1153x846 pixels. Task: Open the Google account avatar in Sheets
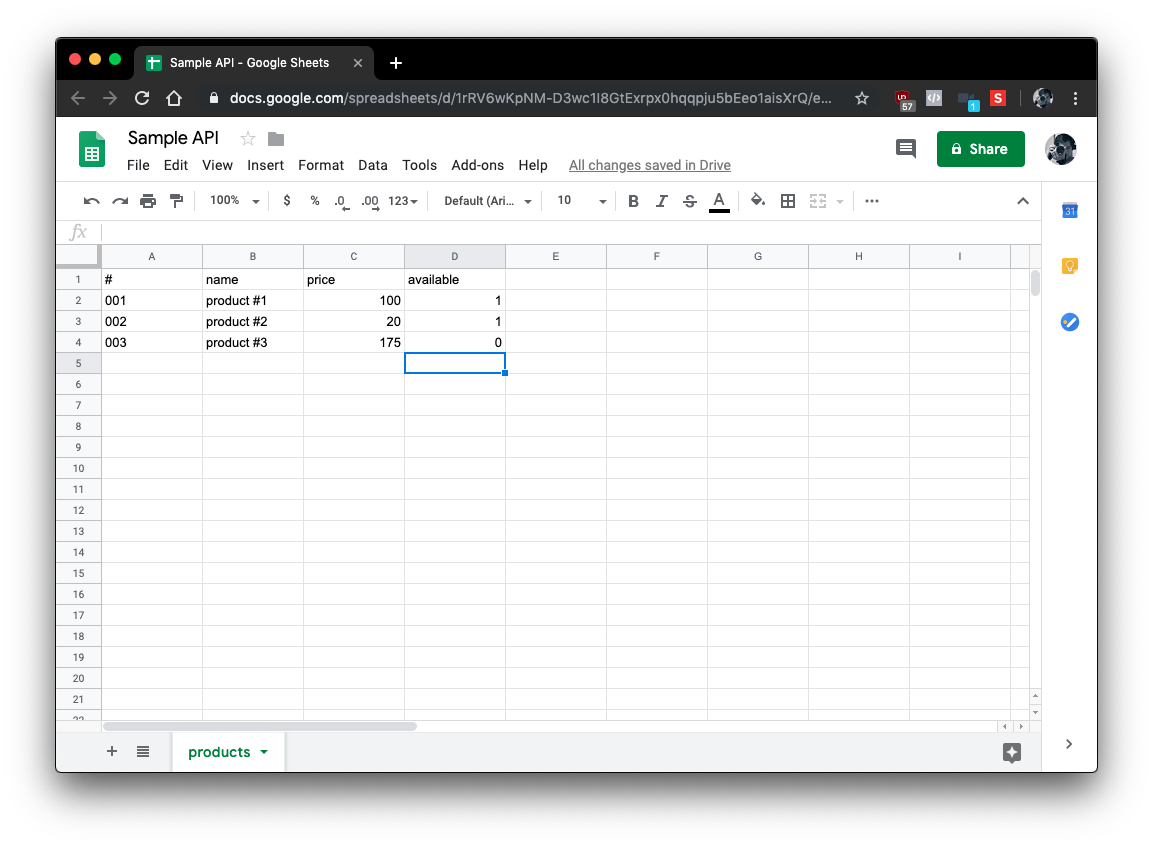[x=1060, y=149]
